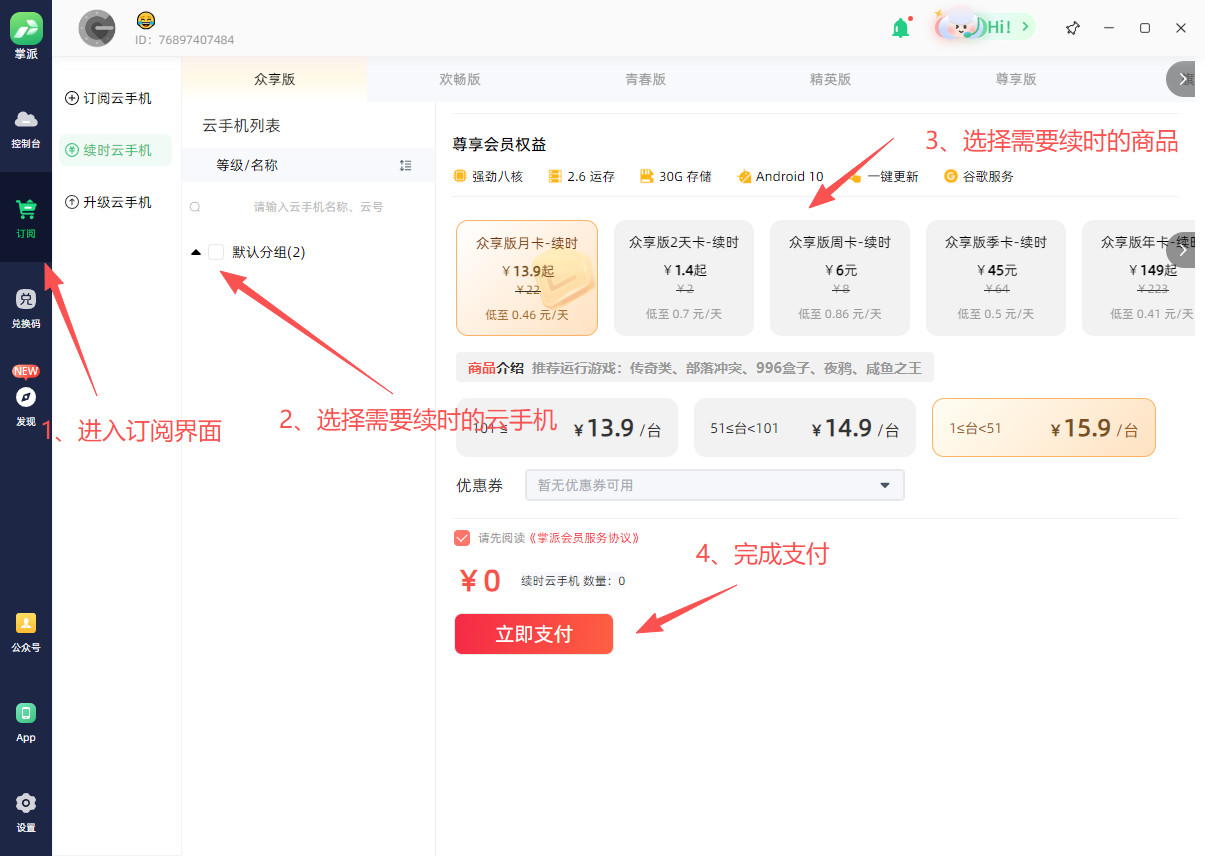
Task: Open the App download section
Action: (x=26, y=722)
